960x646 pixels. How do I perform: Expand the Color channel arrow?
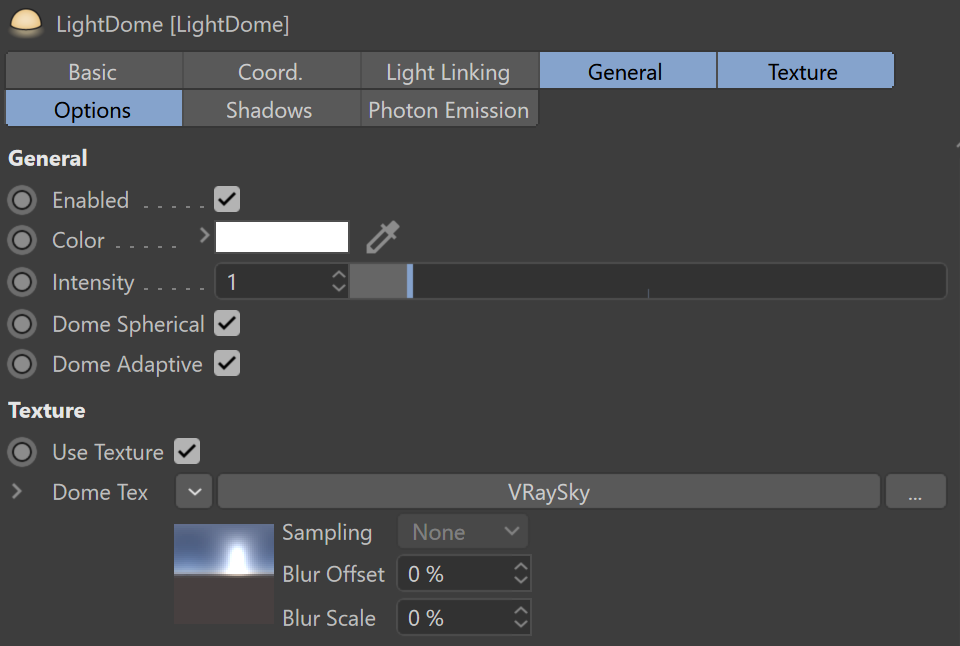coord(205,236)
